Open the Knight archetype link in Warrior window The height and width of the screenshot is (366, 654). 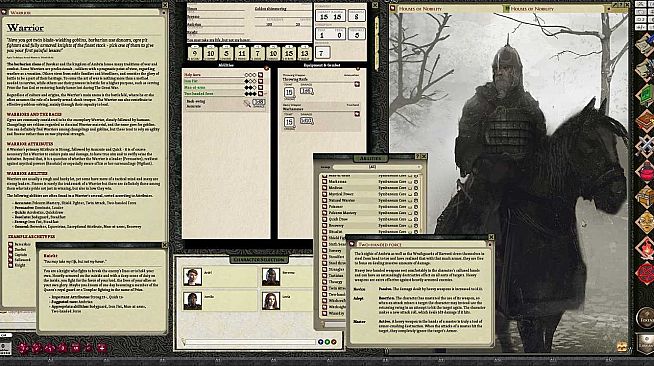(11, 265)
